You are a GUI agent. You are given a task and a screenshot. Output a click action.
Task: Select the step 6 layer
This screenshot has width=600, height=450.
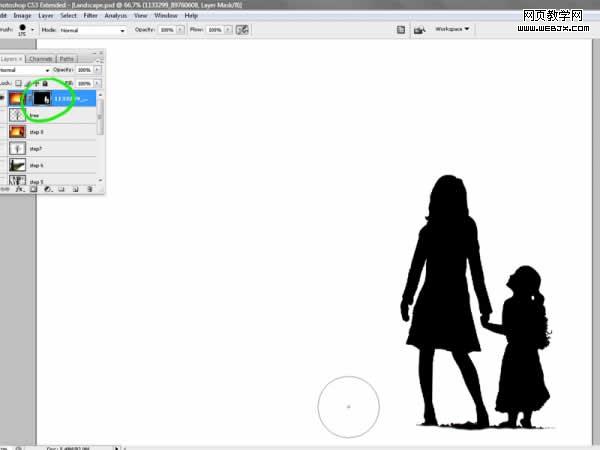[50, 165]
